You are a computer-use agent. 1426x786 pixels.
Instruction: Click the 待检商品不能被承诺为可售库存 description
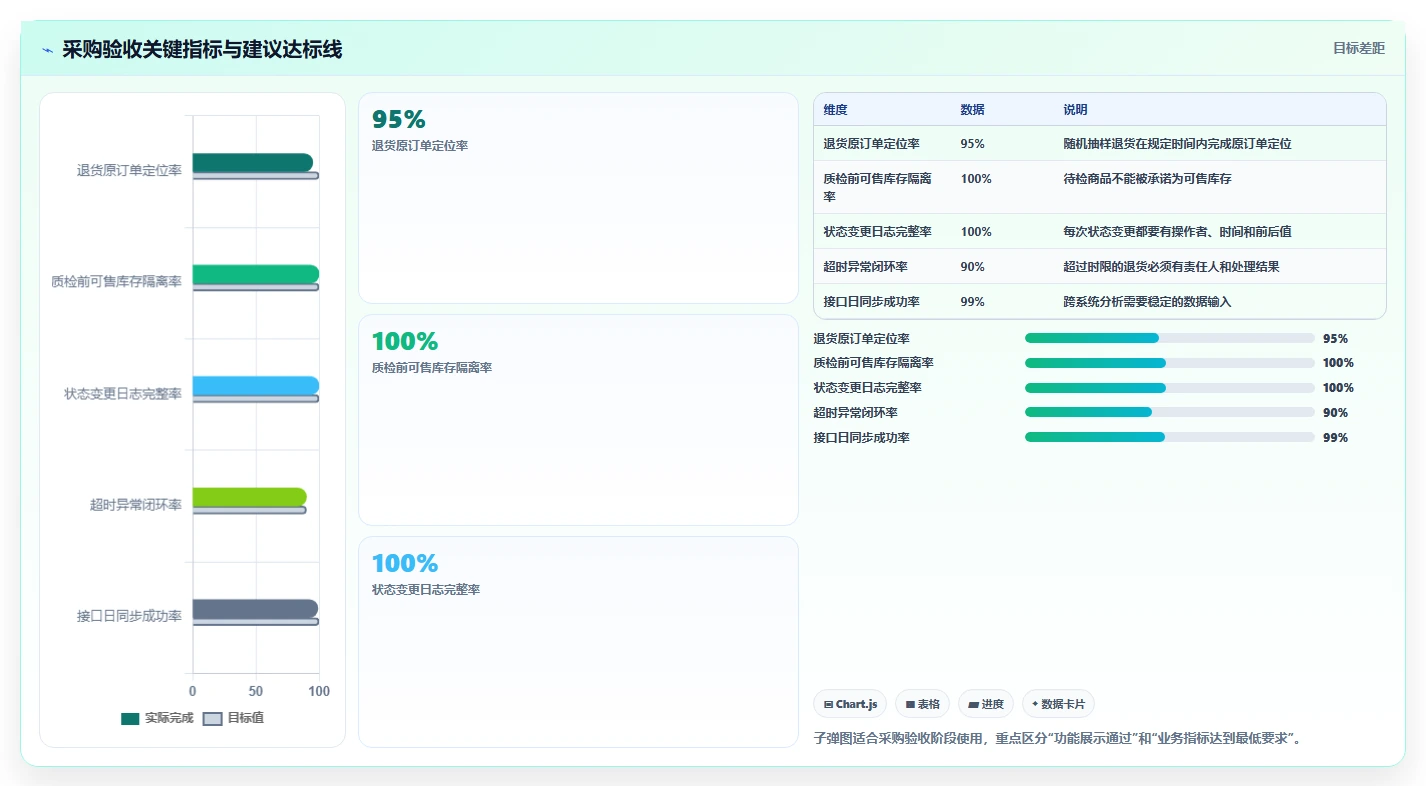click(1146, 179)
